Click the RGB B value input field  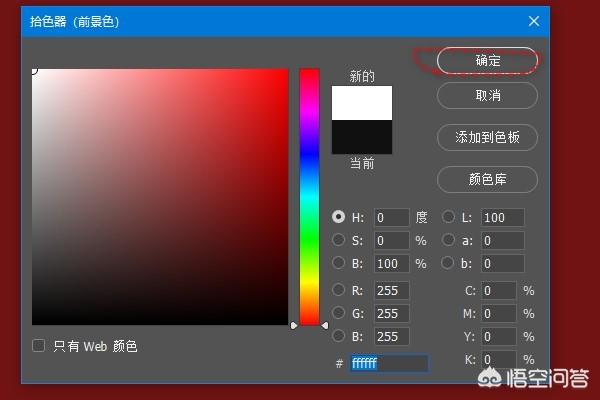pyautogui.click(x=391, y=336)
